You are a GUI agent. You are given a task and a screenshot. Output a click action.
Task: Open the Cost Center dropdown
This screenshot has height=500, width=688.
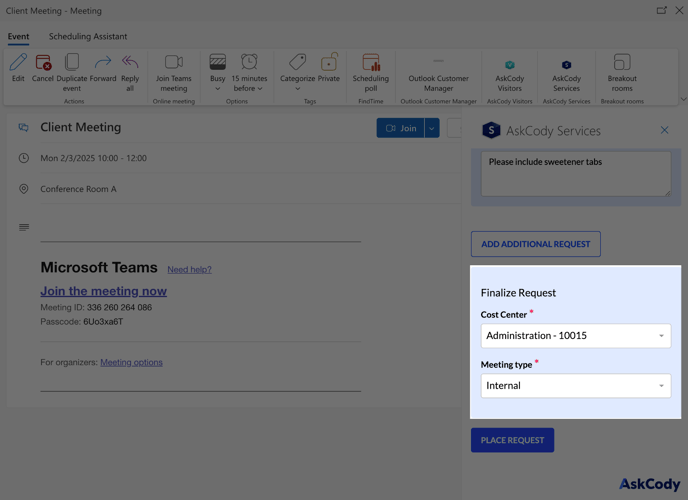pyautogui.click(x=576, y=336)
